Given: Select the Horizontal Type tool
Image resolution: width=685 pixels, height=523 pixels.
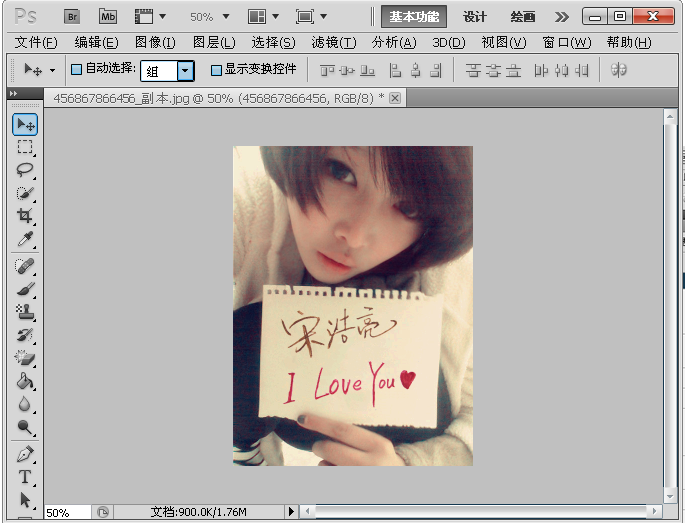Looking at the screenshot, I should pyautogui.click(x=25, y=477).
